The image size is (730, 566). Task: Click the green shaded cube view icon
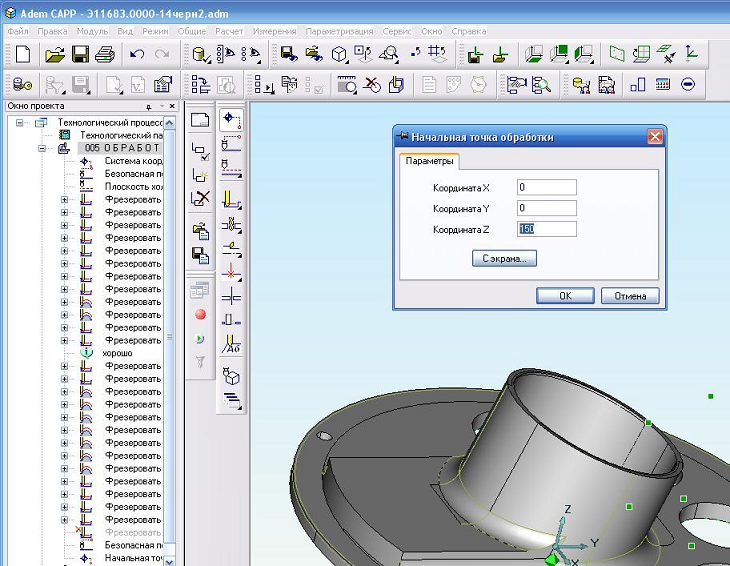(559, 54)
